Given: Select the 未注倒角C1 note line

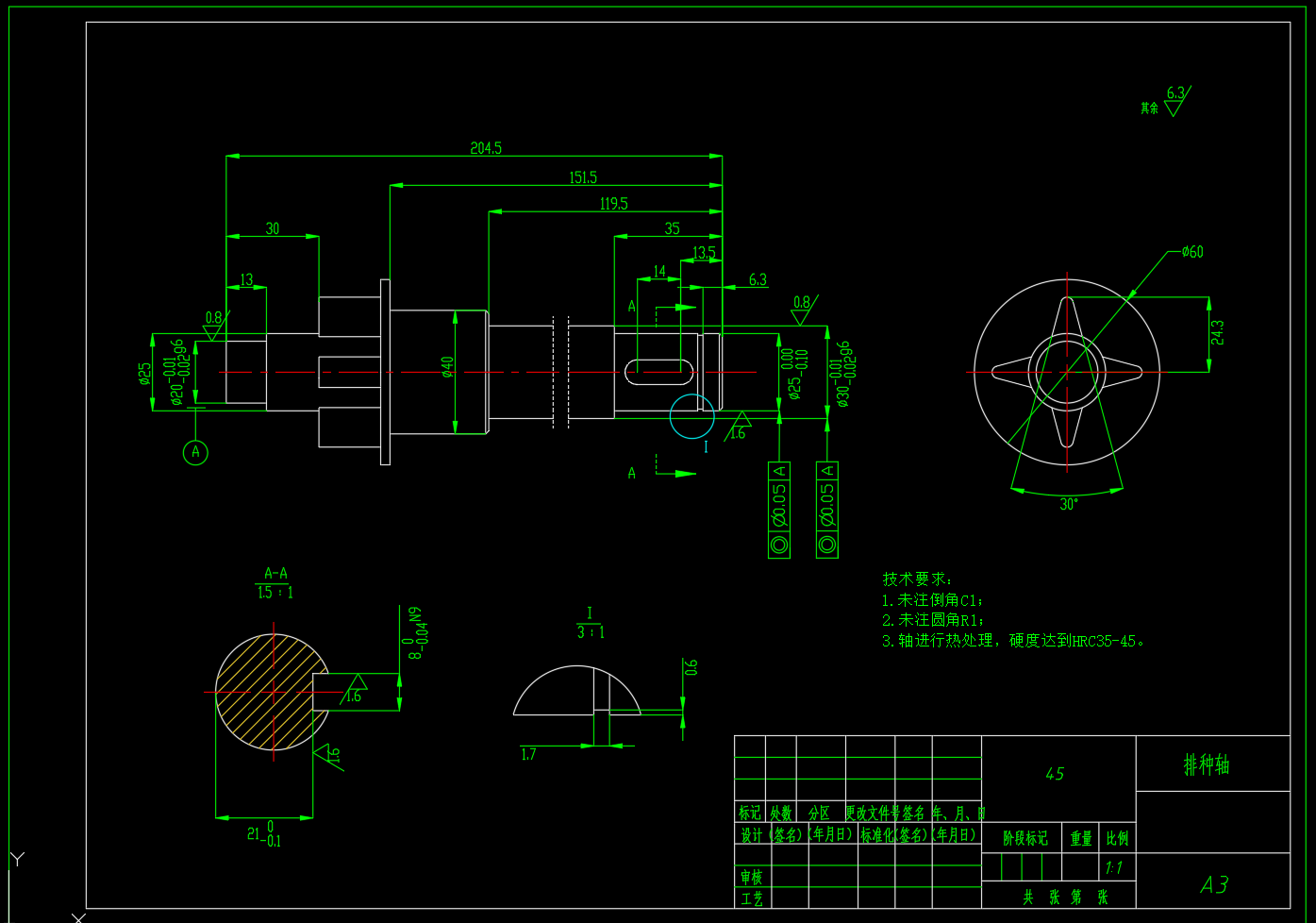Looking at the screenshot, I should 933,600.
